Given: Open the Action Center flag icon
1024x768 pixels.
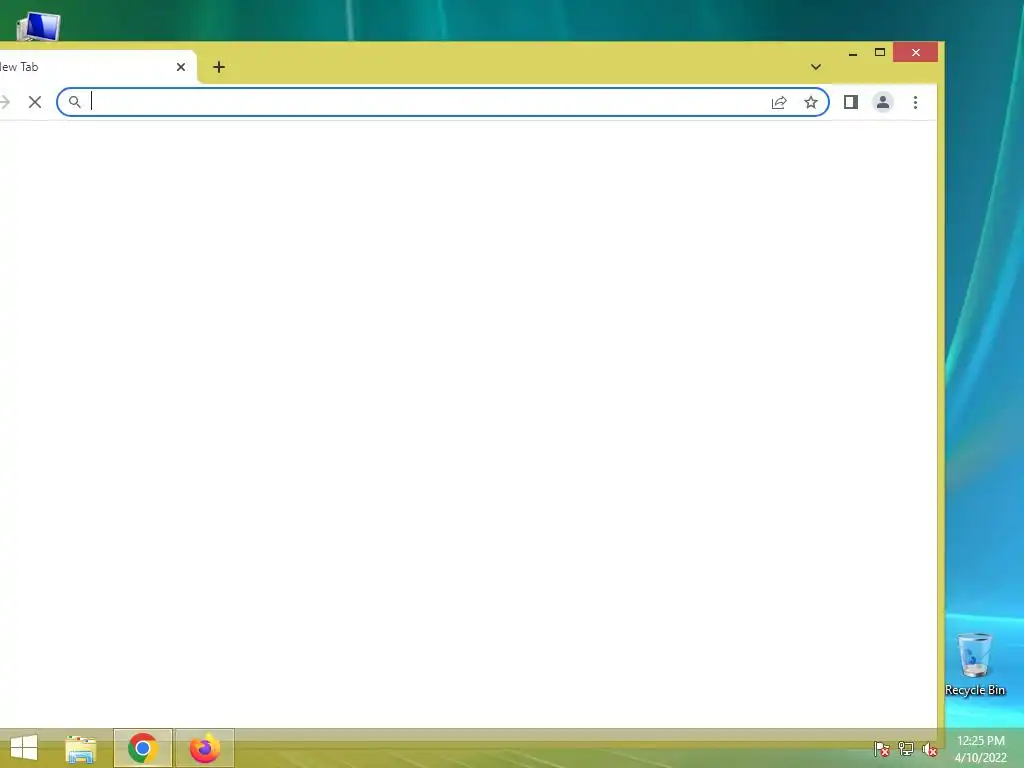Looking at the screenshot, I should coord(881,749).
